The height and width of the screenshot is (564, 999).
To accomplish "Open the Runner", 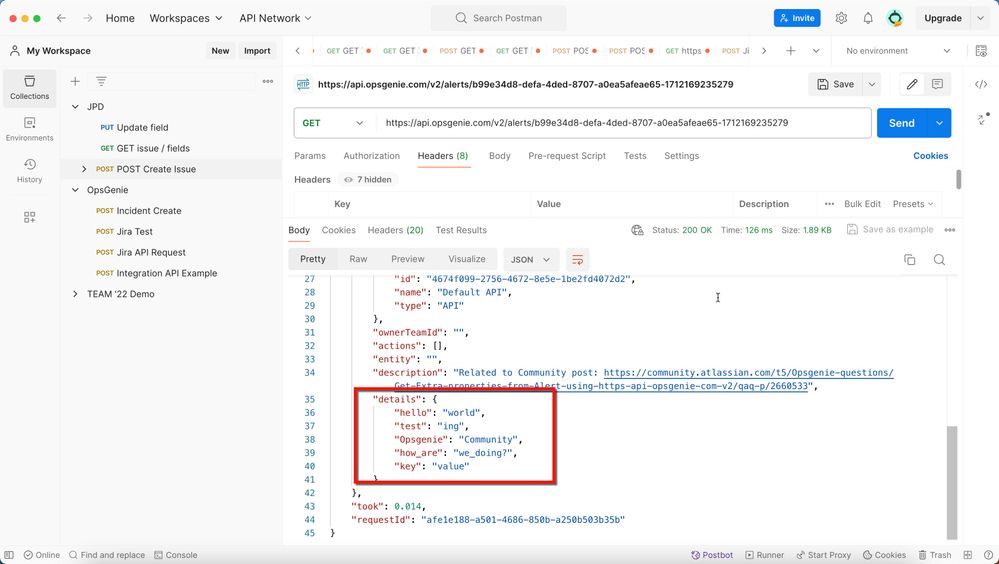I will (x=765, y=555).
